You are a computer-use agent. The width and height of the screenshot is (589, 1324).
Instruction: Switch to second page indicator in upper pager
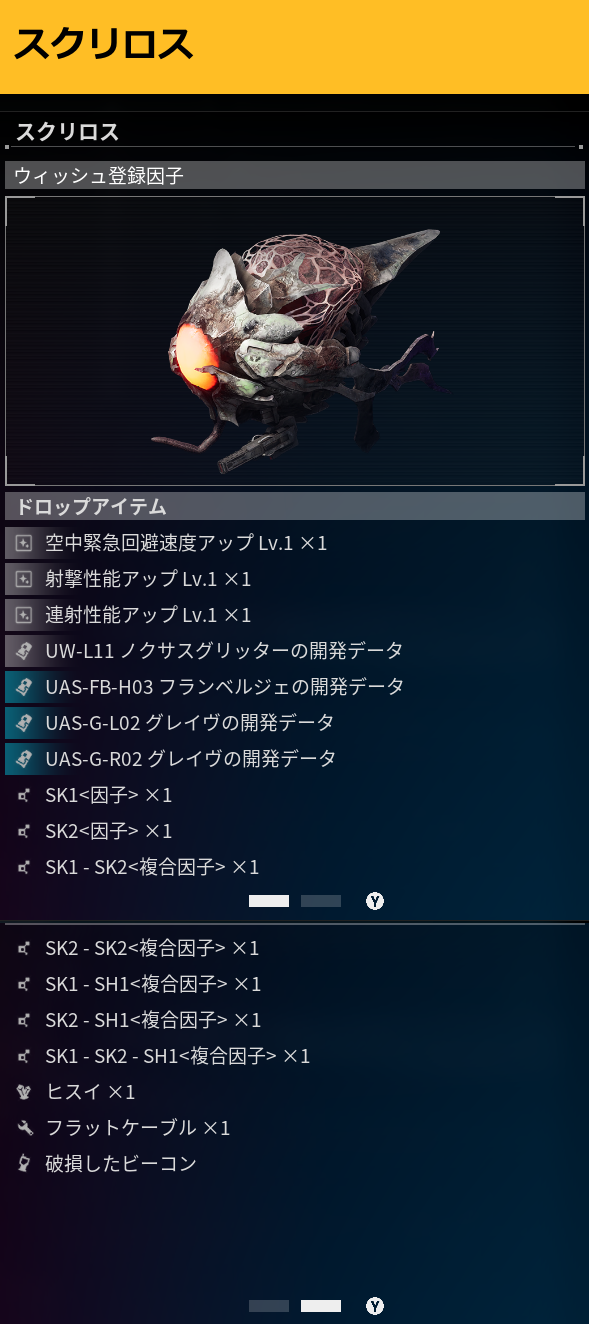[321, 901]
